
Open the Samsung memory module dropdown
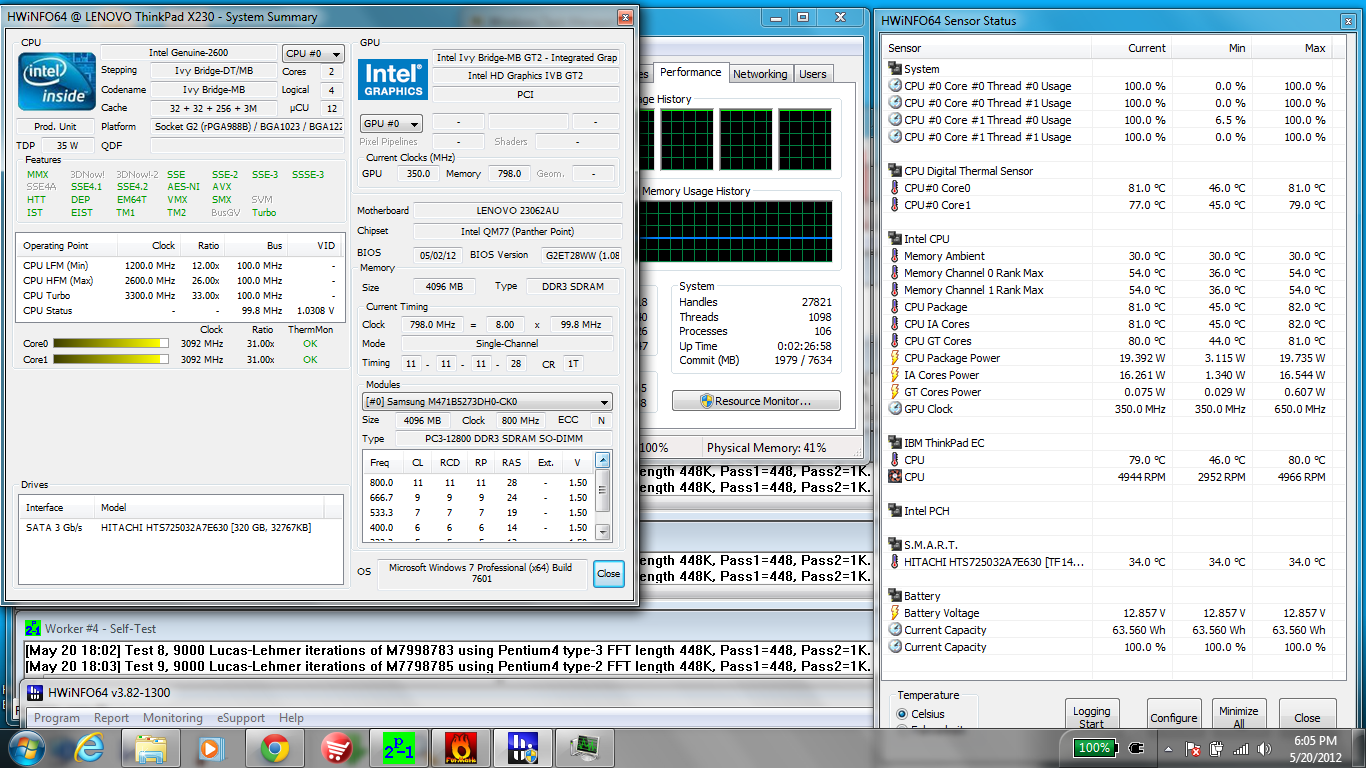tap(487, 402)
